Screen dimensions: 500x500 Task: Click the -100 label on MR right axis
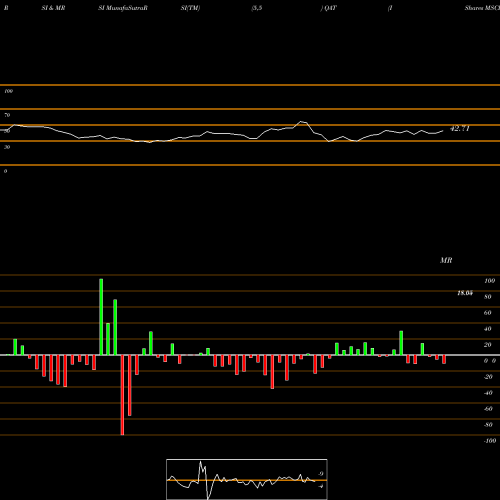490,441
